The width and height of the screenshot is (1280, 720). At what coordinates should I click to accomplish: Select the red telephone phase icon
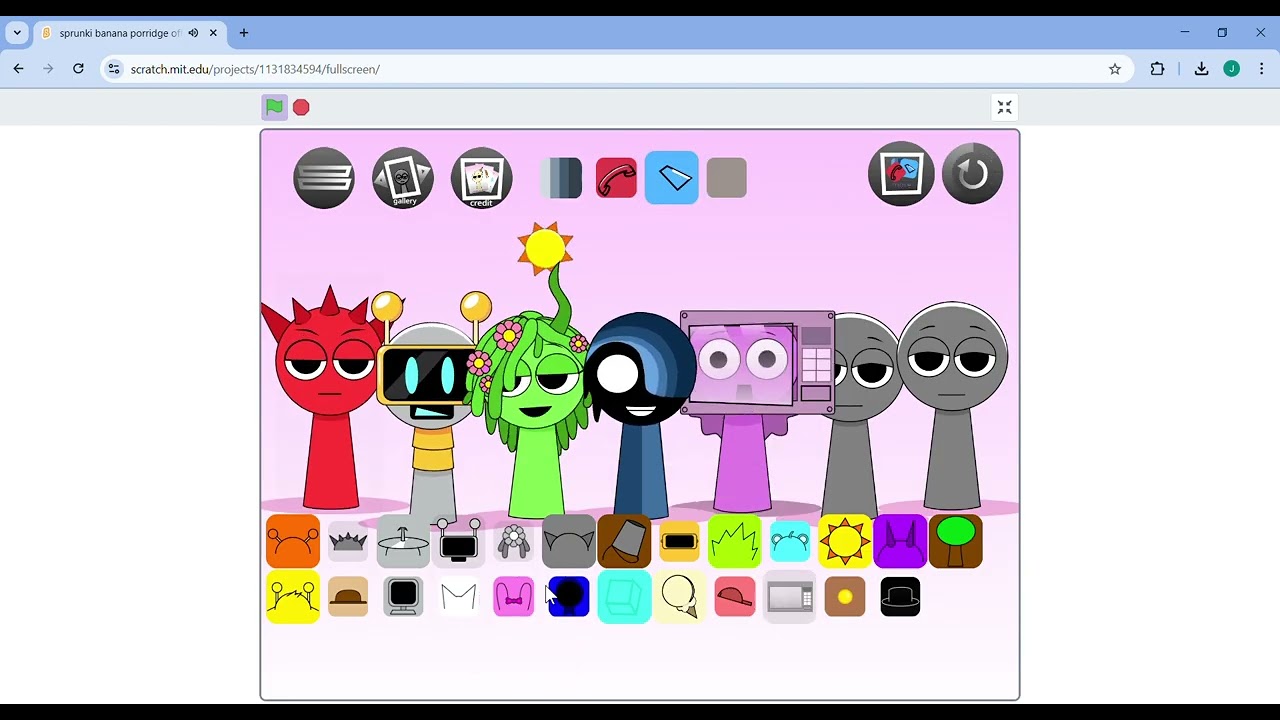click(616, 178)
